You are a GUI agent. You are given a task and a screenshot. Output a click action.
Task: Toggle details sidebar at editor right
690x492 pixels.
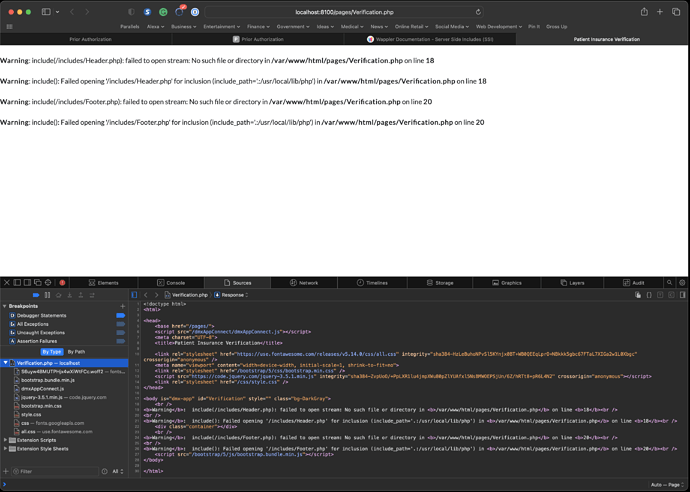pyautogui.click(x=683, y=295)
